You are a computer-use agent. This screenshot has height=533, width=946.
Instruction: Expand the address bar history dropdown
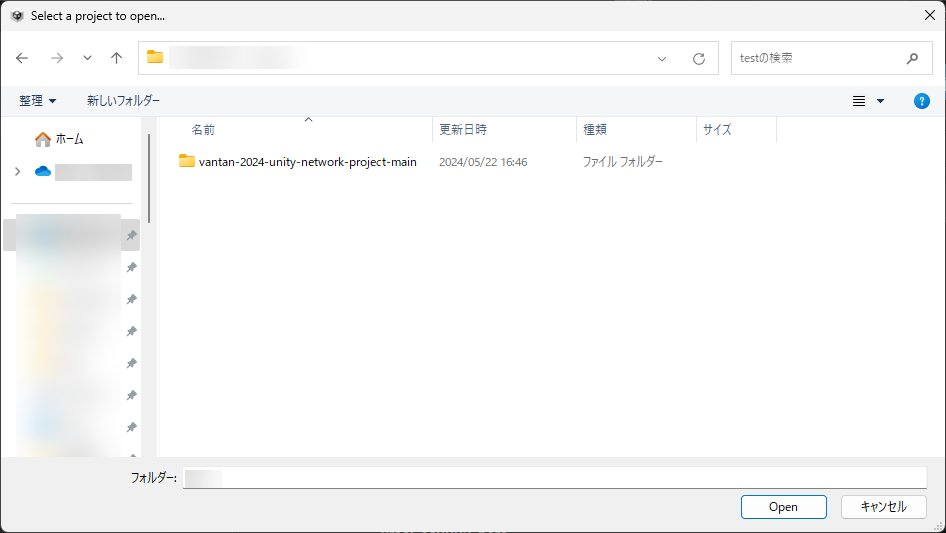click(x=662, y=59)
